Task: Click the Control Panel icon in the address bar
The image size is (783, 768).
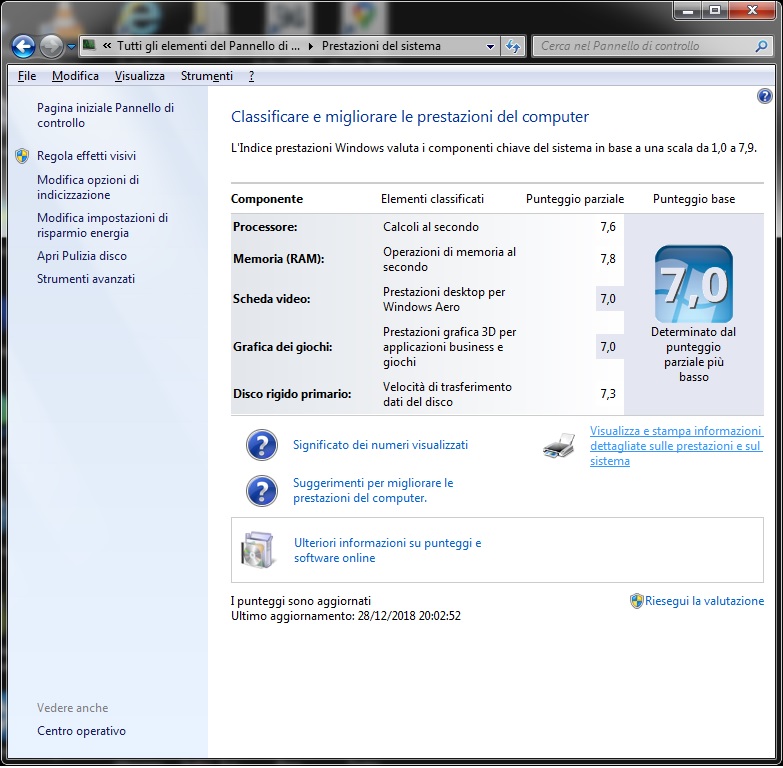Action: pyautogui.click(x=89, y=46)
